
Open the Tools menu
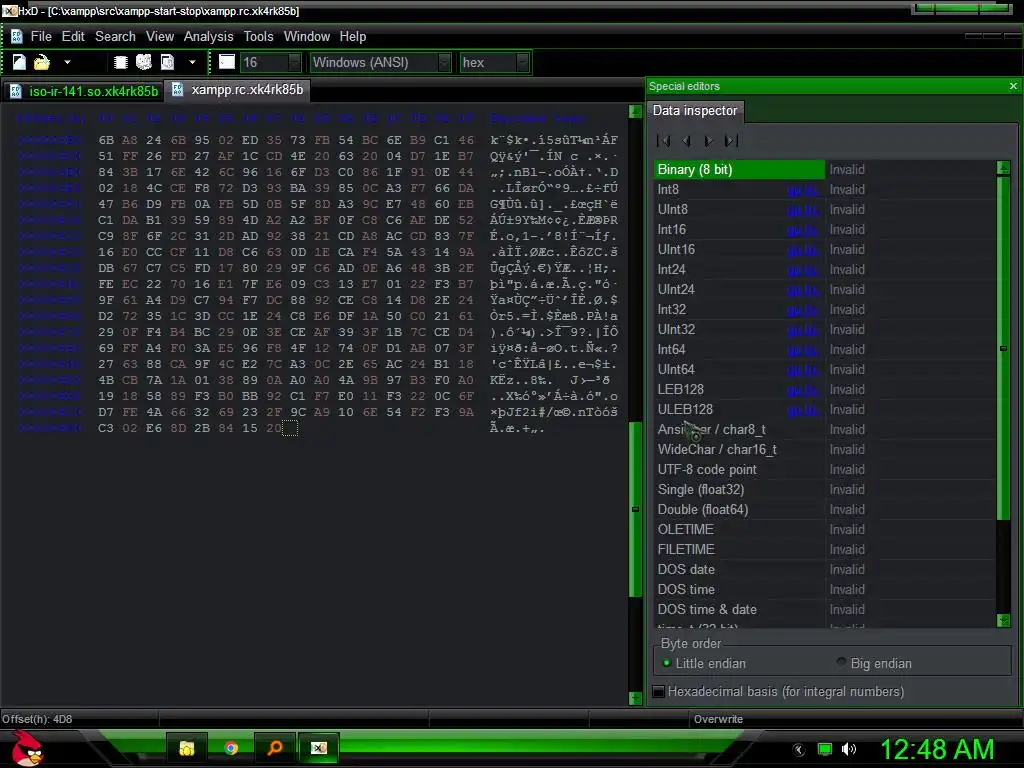[x=259, y=37]
